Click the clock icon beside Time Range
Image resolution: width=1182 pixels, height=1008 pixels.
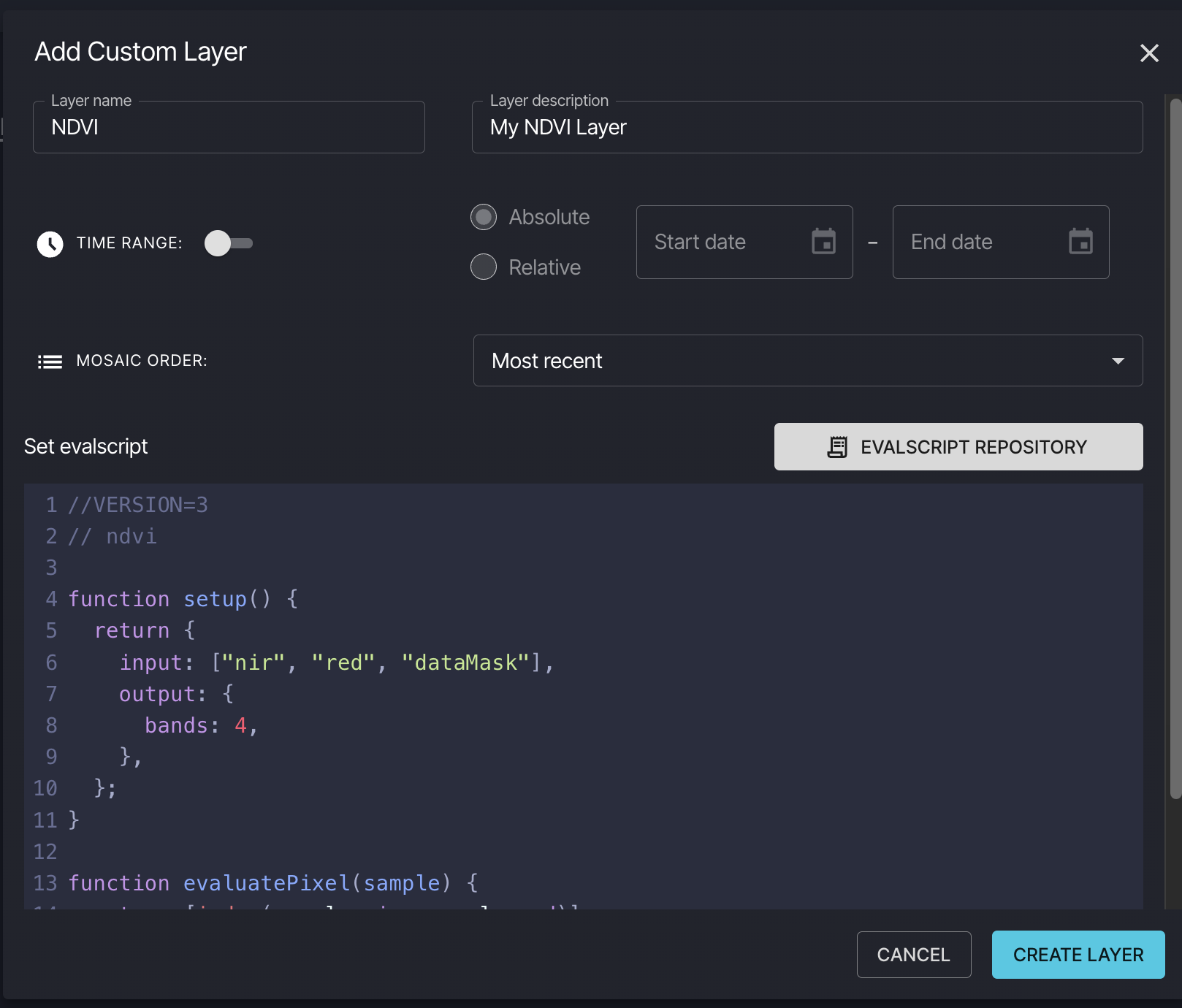(50, 244)
